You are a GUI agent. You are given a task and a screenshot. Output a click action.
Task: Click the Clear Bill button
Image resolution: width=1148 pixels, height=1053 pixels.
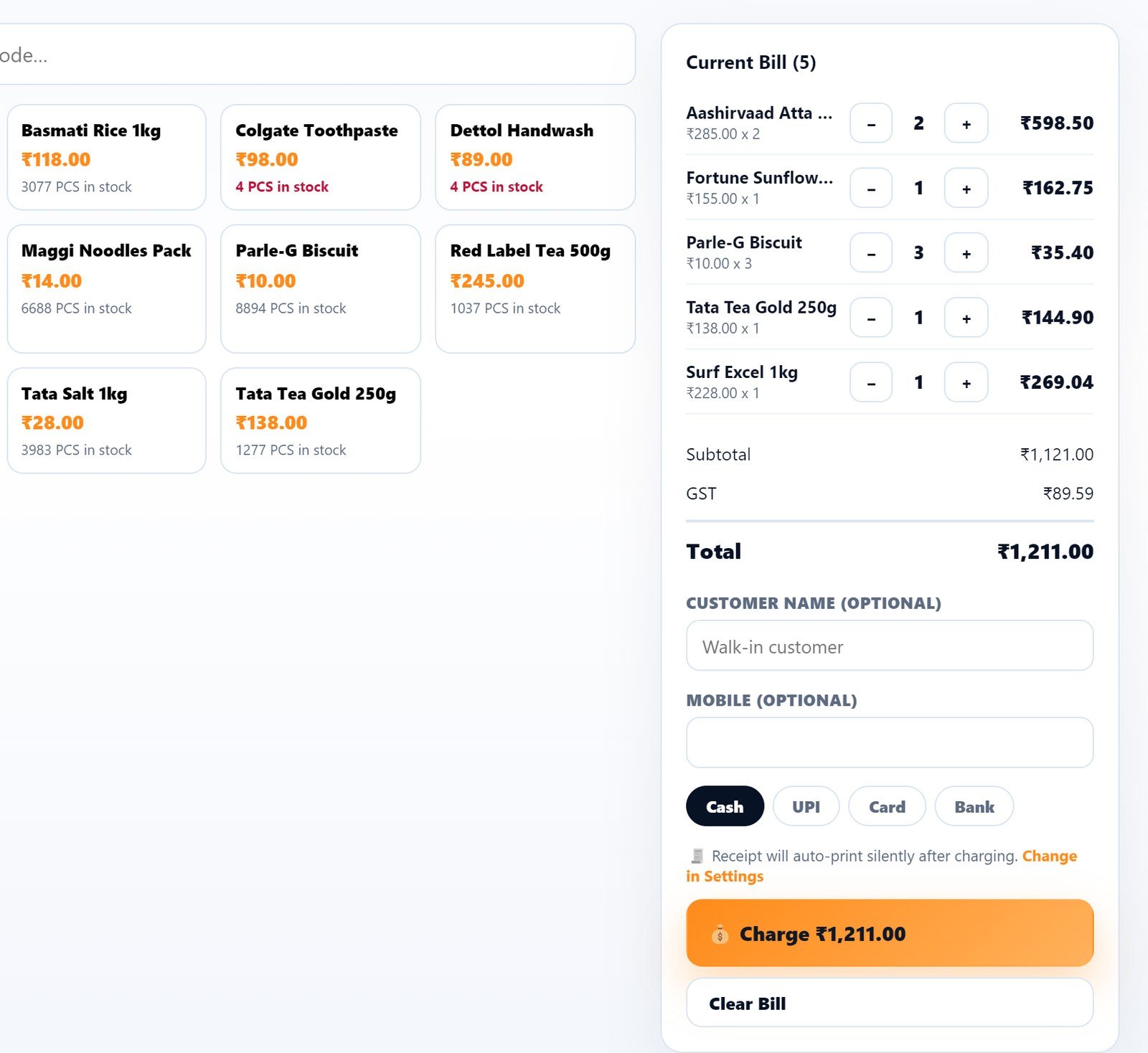pos(890,1003)
